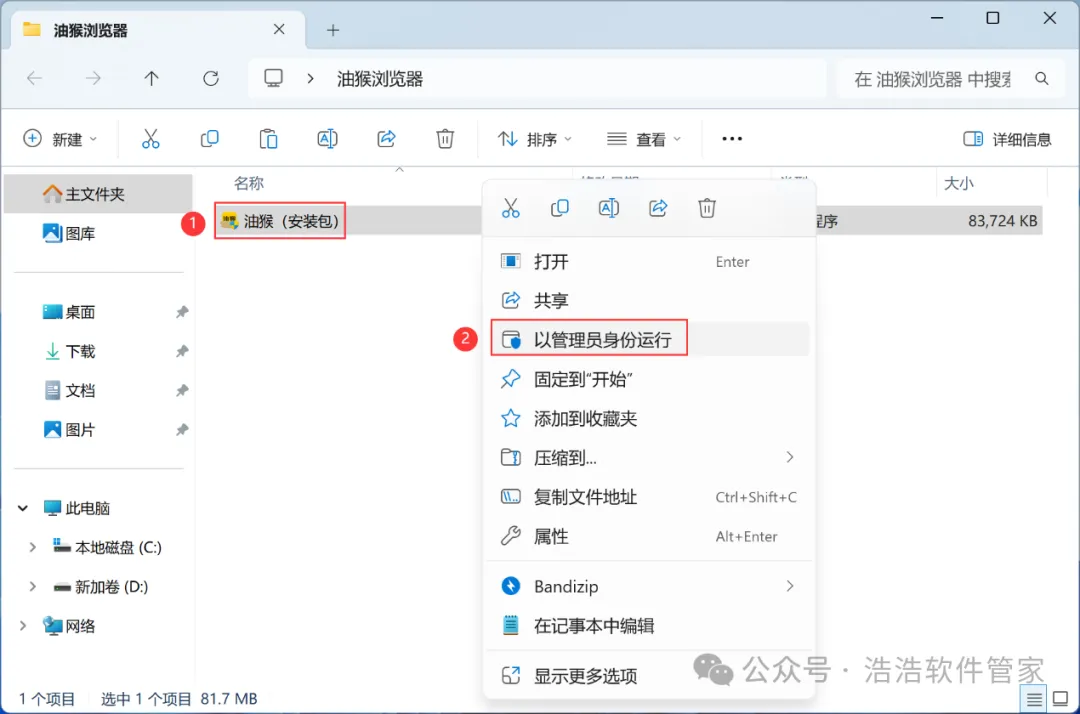Unpin 文档 from quick access
The image size is (1080, 714).
point(182,390)
